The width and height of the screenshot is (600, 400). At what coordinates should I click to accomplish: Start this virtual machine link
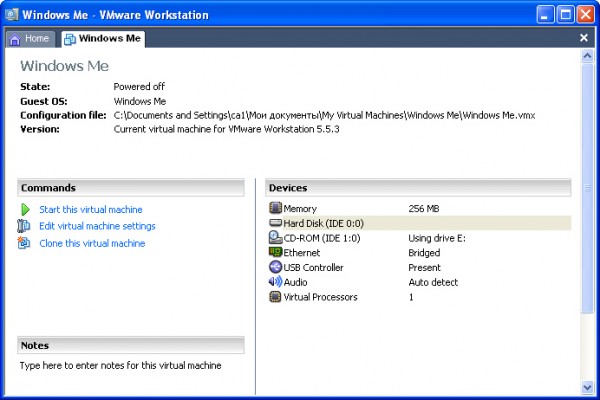pos(91,210)
